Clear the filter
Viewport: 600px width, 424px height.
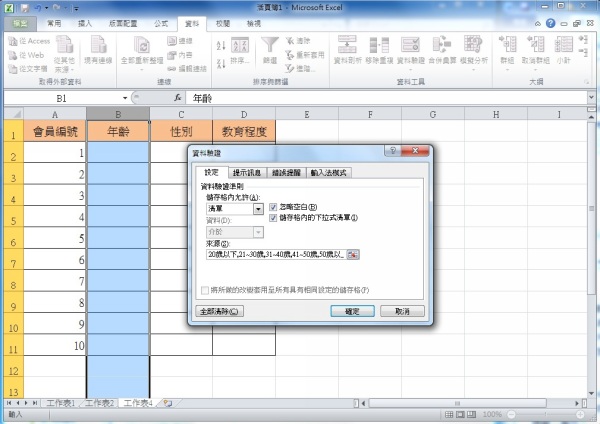[298, 41]
